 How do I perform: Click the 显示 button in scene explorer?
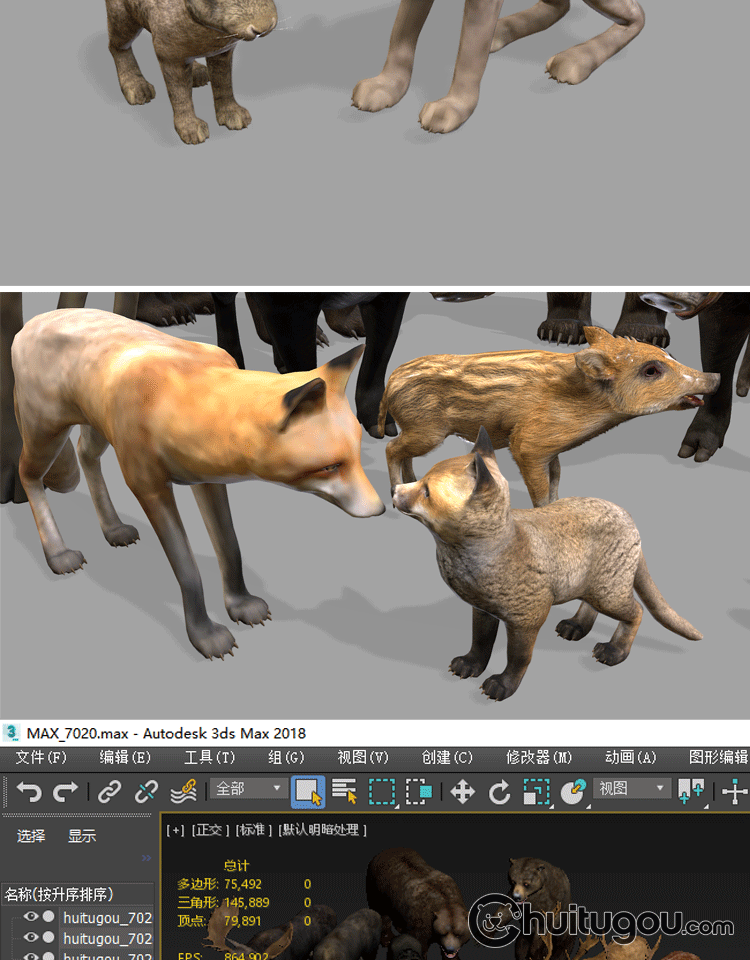point(82,836)
